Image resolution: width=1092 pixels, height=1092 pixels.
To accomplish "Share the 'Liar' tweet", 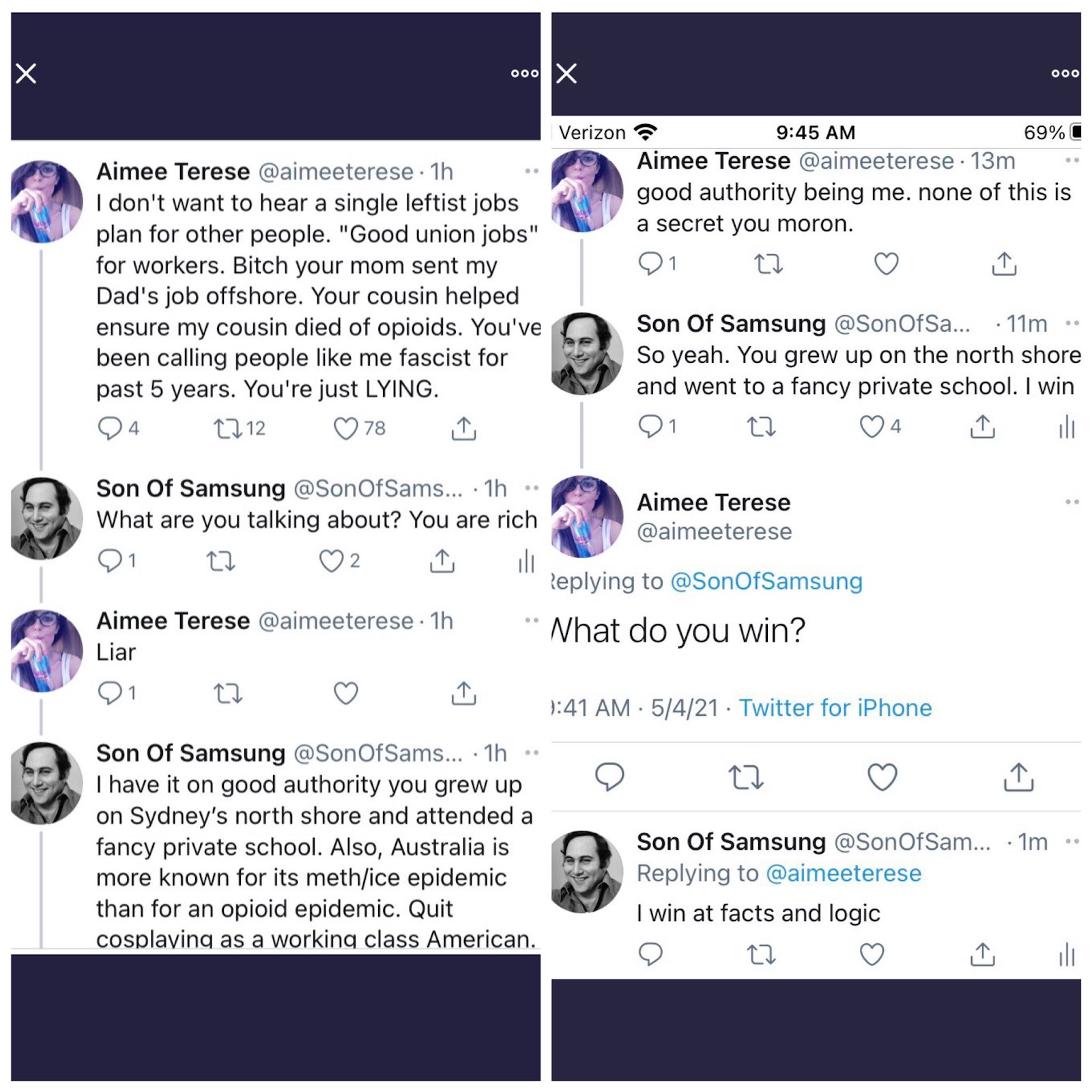I will pos(463,693).
